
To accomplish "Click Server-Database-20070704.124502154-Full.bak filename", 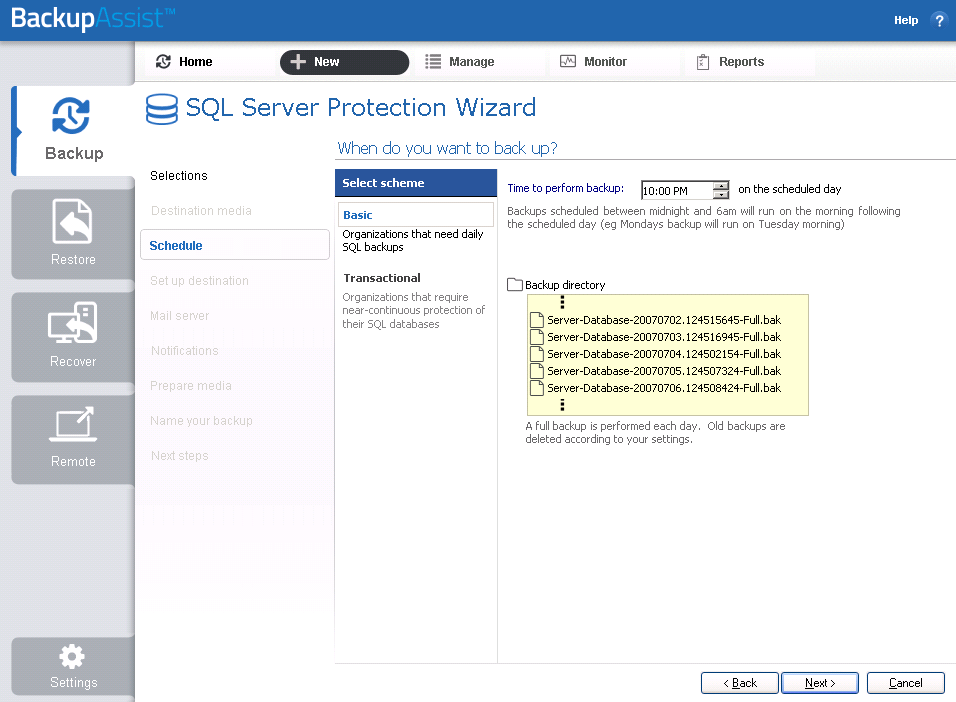I will pyautogui.click(x=664, y=354).
